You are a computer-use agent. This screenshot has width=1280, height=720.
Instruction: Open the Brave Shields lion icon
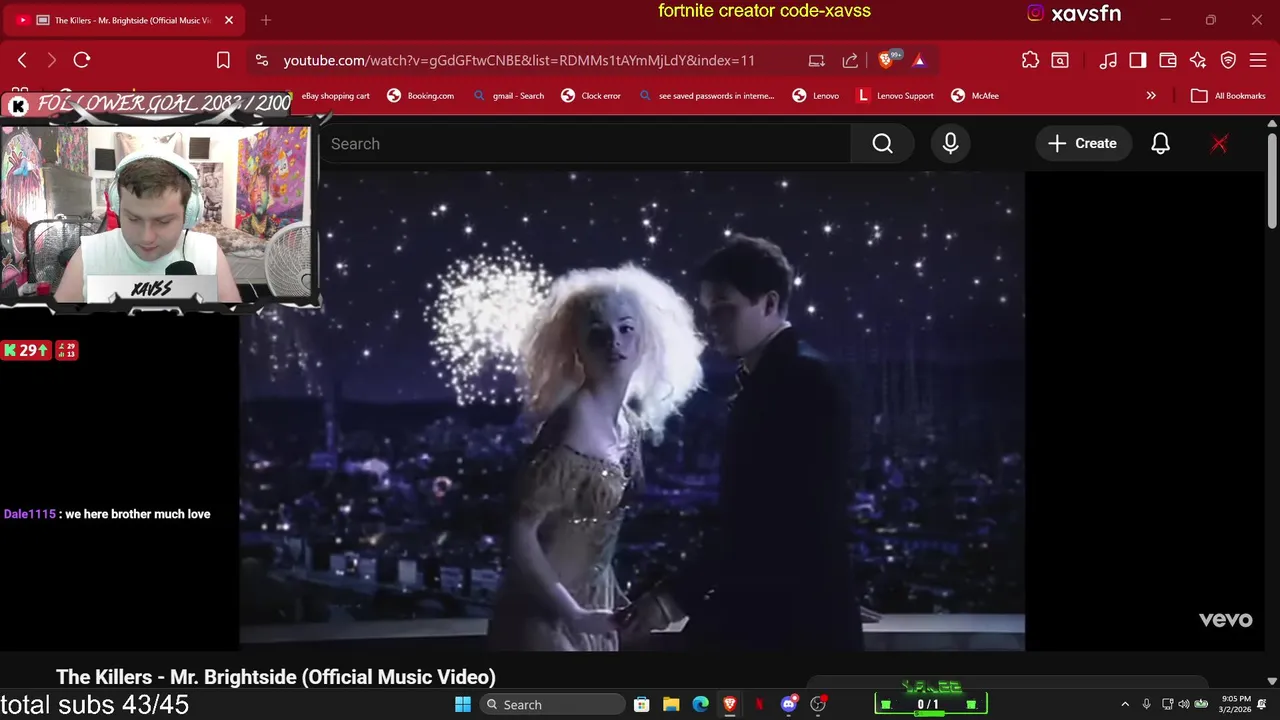pos(887,59)
